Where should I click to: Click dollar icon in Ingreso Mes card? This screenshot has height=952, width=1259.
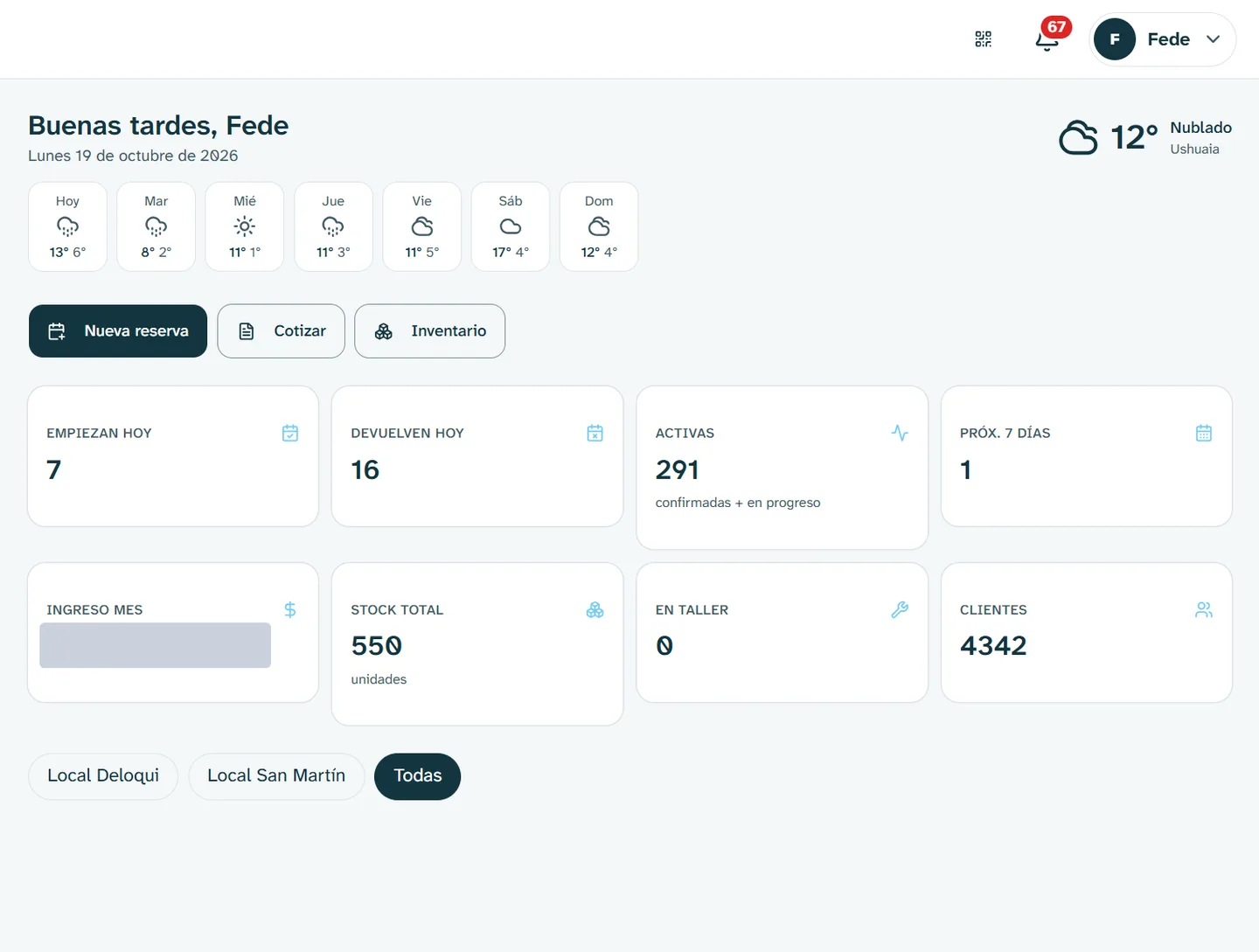[290, 609]
